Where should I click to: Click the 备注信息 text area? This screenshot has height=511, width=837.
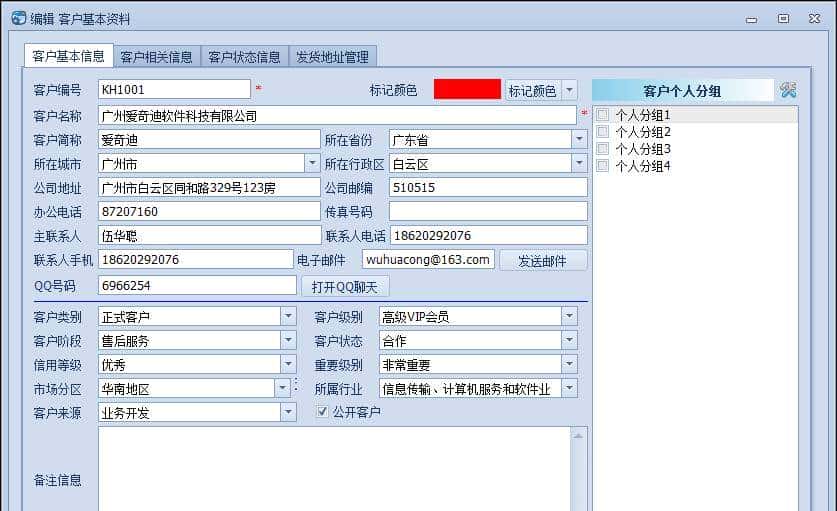[x=335, y=469]
